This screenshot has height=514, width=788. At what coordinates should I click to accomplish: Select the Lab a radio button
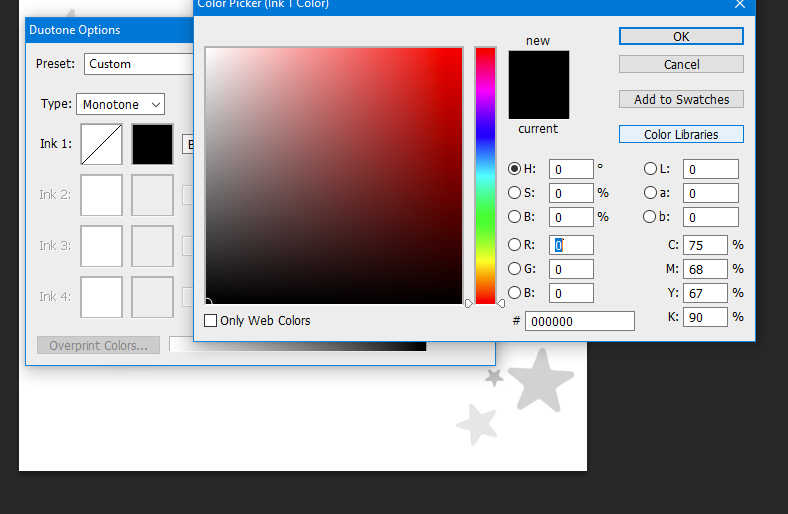click(x=650, y=192)
